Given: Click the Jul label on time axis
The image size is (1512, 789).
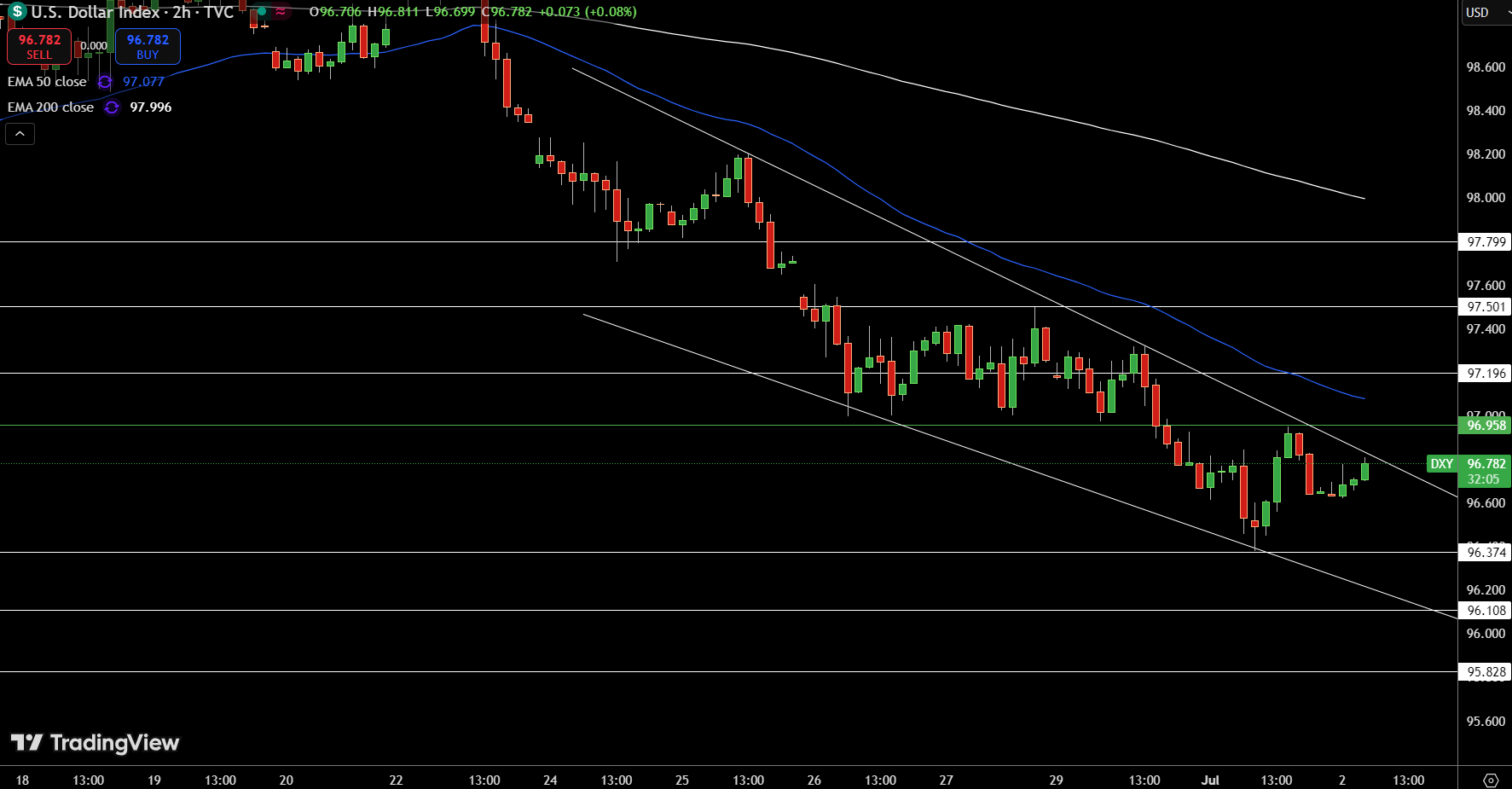Looking at the screenshot, I should click(1210, 780).
